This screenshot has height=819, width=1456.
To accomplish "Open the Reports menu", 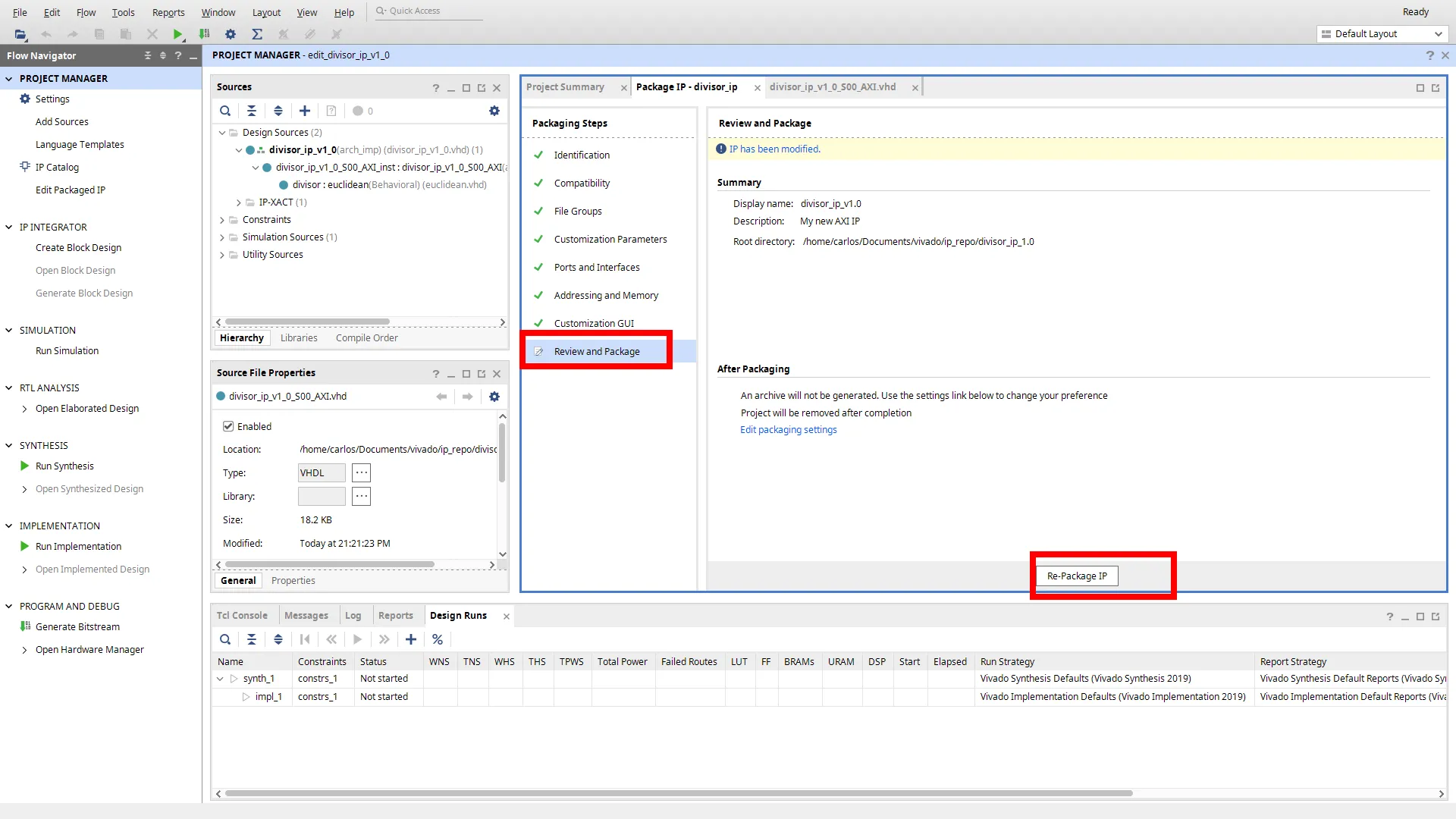I will pos(168,12).
